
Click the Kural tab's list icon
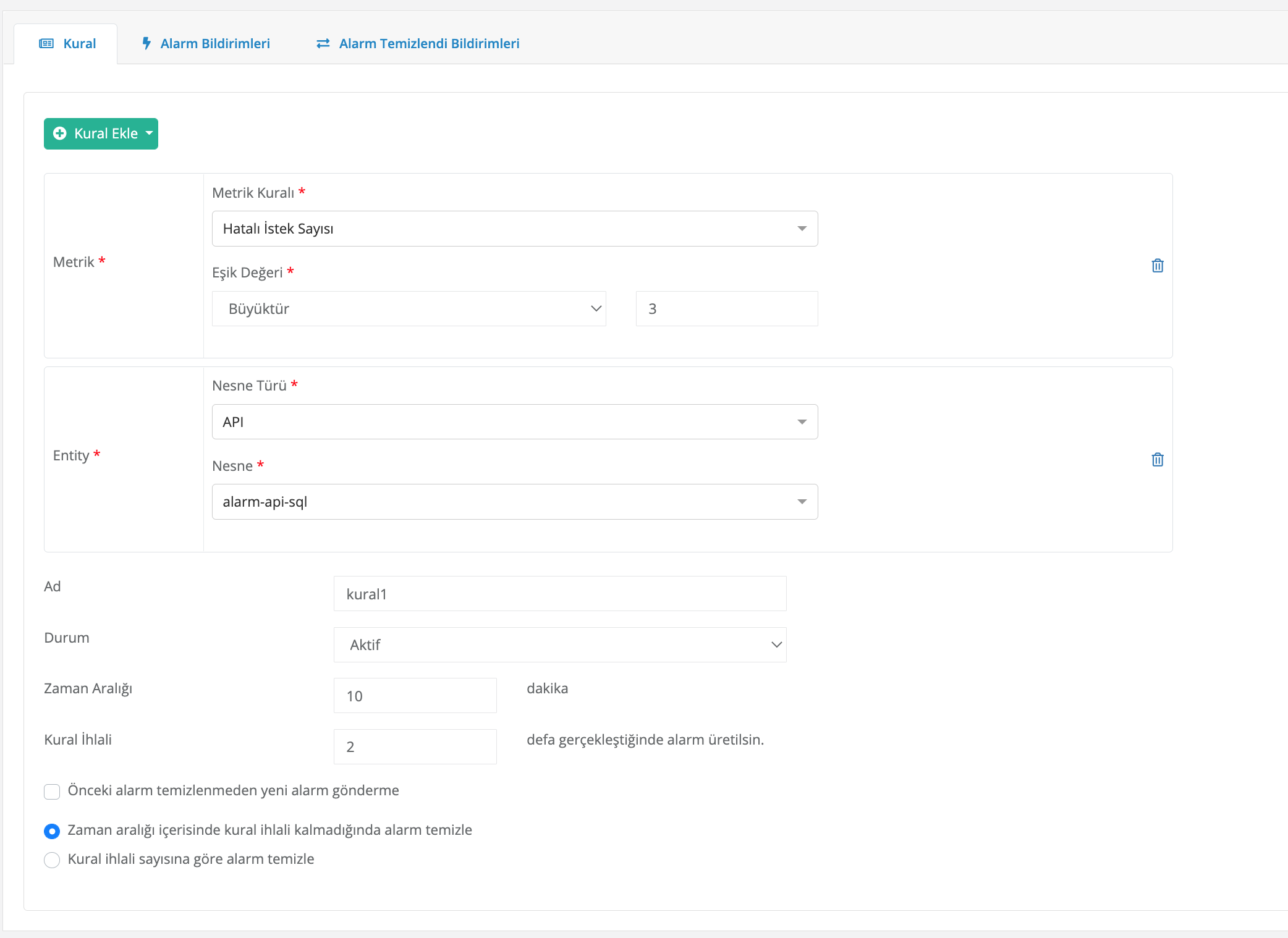click(46, 43)
